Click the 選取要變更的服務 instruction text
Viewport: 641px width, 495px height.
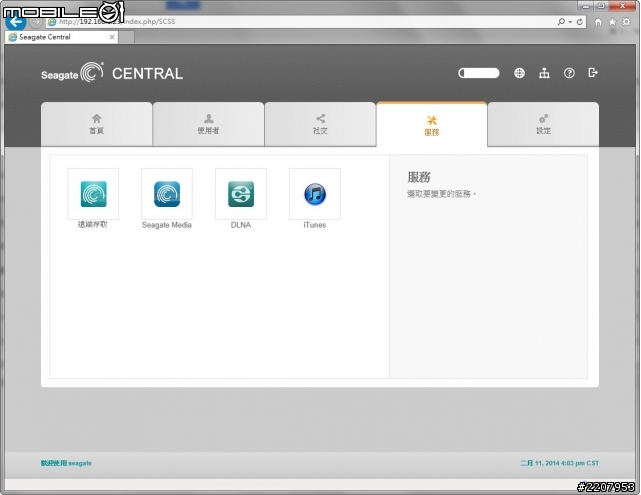[442, 194]
